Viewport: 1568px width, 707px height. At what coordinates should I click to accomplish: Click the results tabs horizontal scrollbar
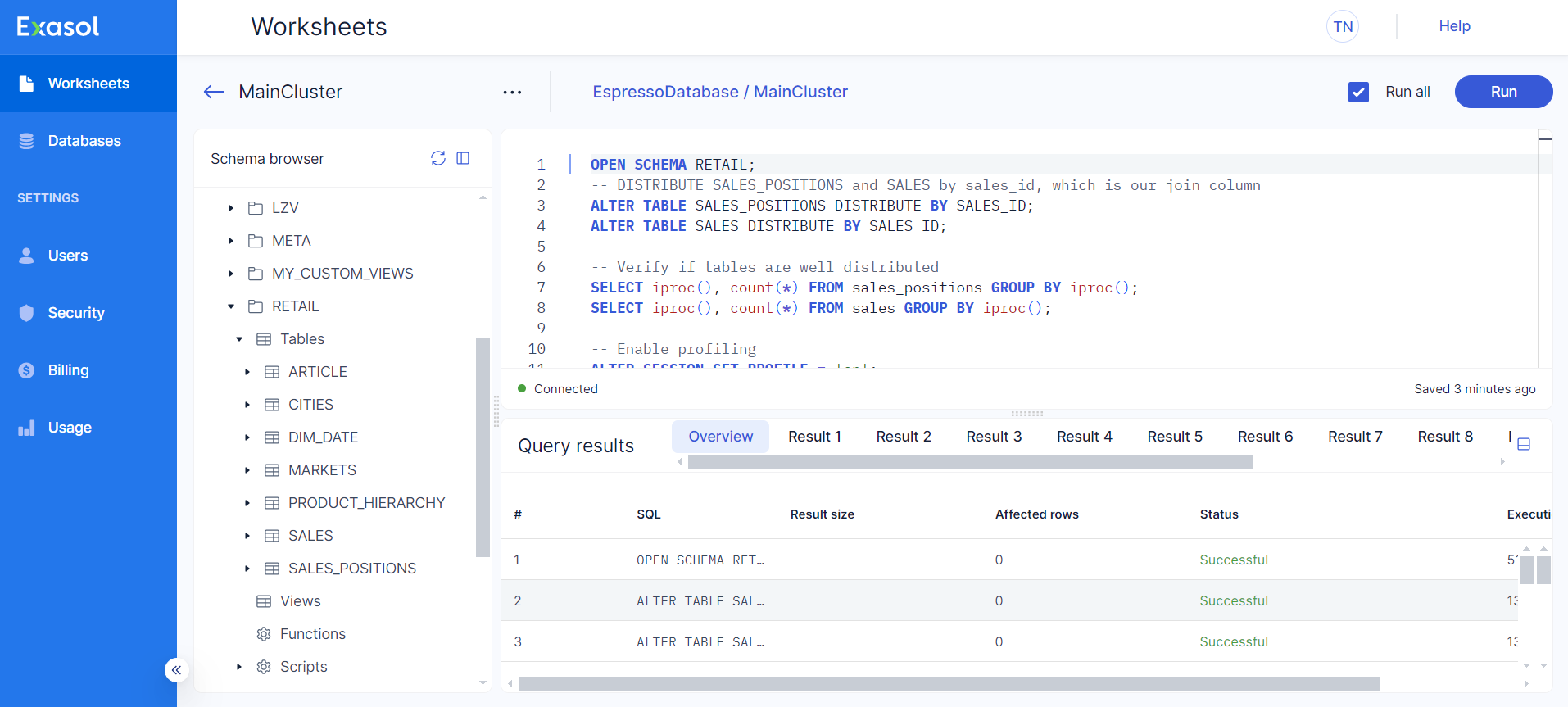coord(970,462)
